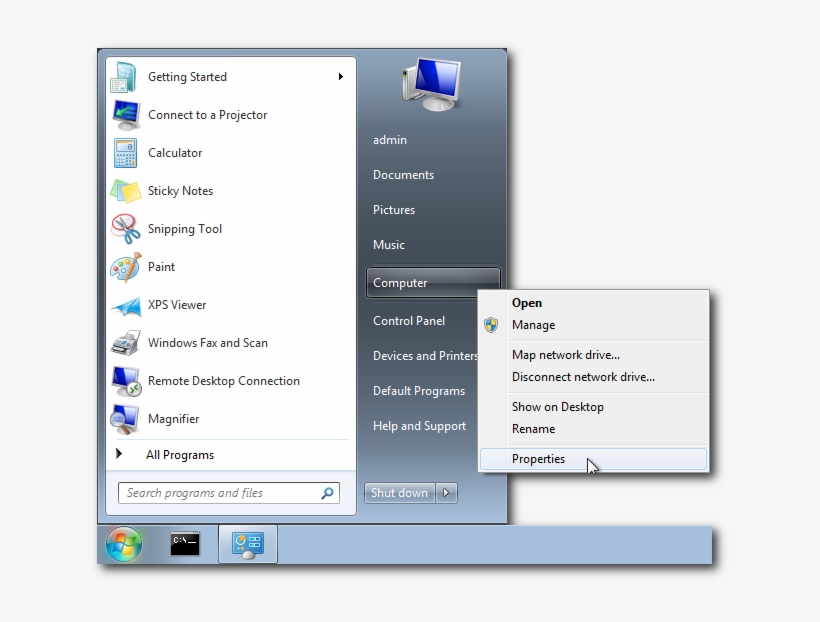820x622 pixels.
Task: Click Properties in the context menu
Action: click(593, 459)
